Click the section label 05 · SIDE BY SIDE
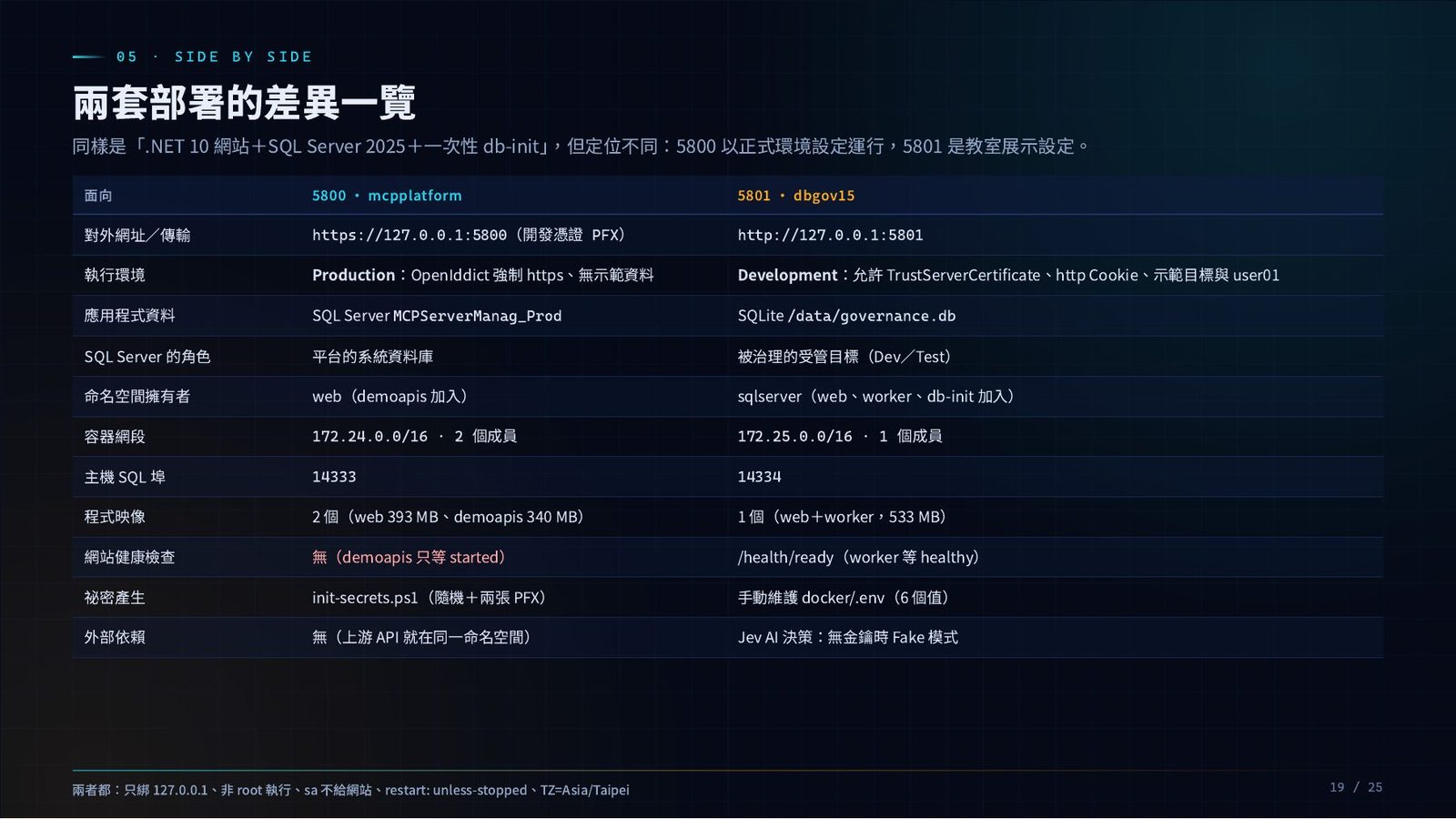This screenshot has height=819, width=1456. (x=214, y=56)
